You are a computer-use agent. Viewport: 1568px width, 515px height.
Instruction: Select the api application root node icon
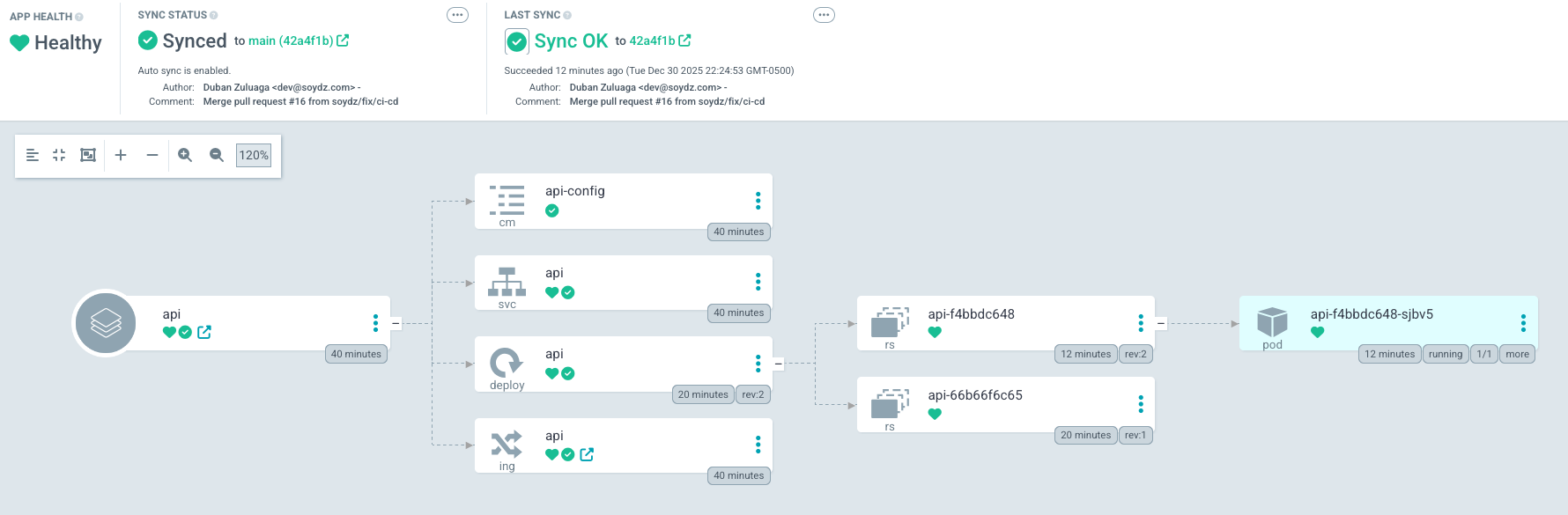(106, 323)
